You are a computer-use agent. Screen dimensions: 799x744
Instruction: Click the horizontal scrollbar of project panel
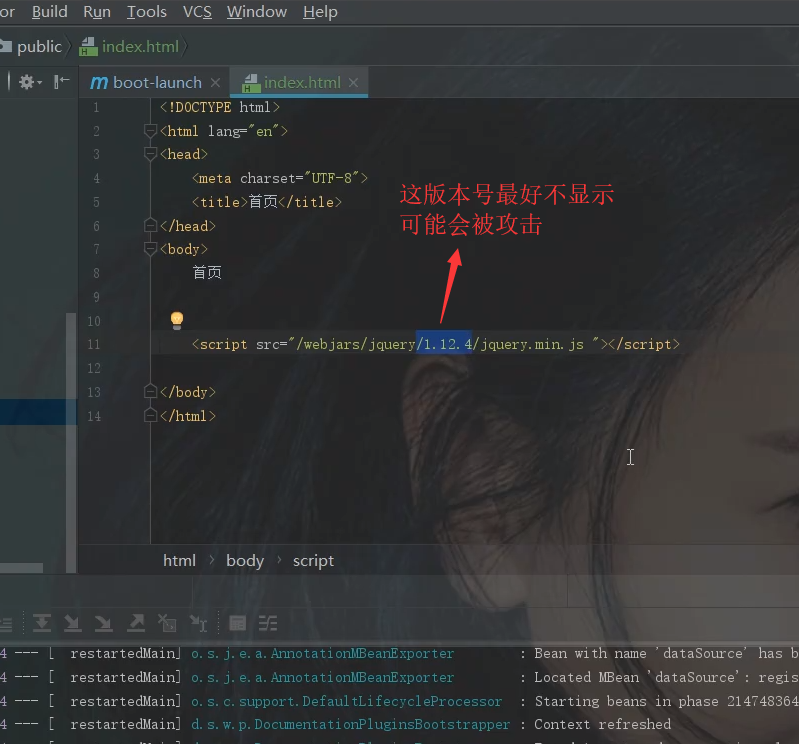pyautogui.click(x=21, y=568)
